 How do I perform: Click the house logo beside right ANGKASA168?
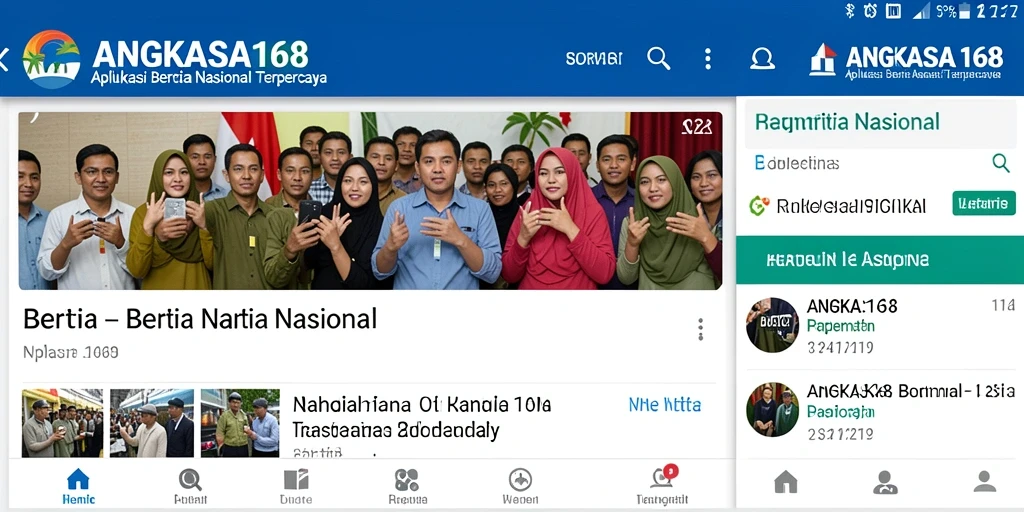[x=823, y=59]
